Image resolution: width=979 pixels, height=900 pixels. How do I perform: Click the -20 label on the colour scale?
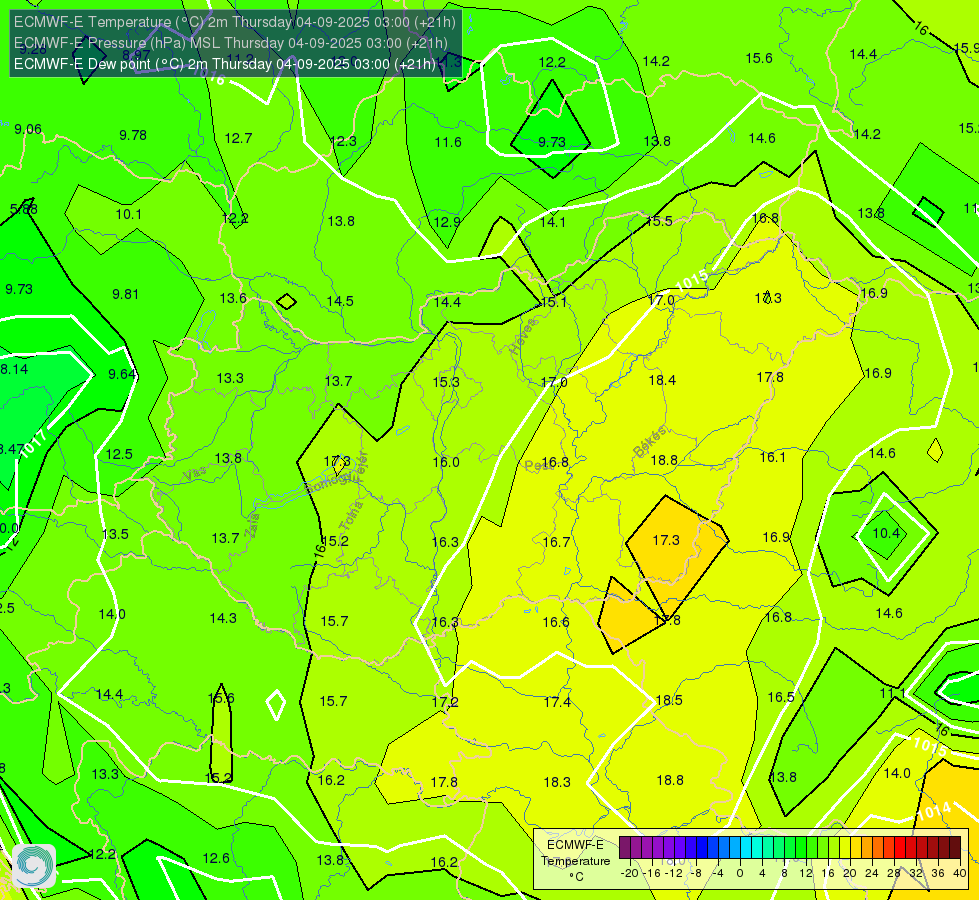630,873
